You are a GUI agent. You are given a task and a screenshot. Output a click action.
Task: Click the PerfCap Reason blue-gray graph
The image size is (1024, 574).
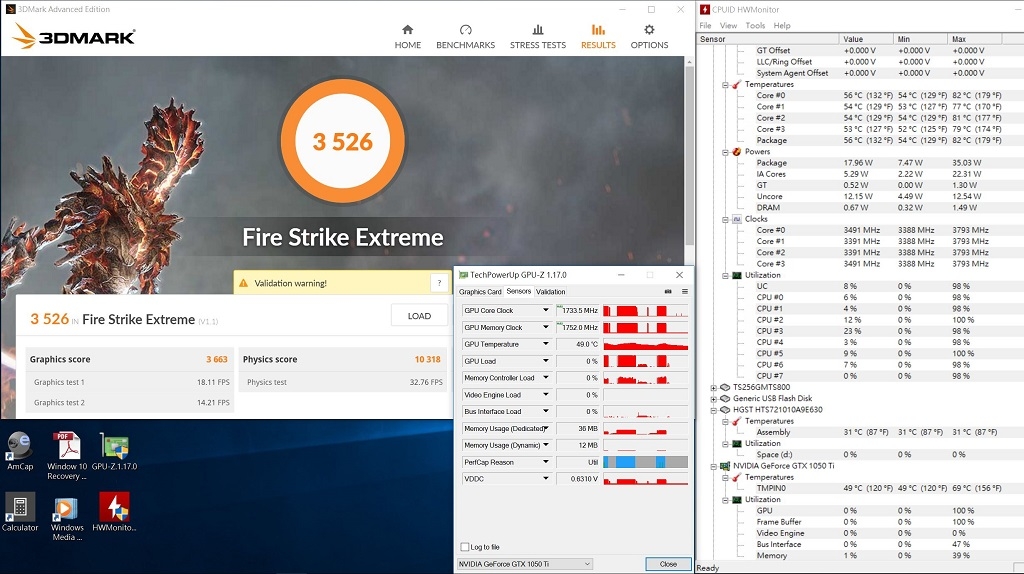coord(645,462)
